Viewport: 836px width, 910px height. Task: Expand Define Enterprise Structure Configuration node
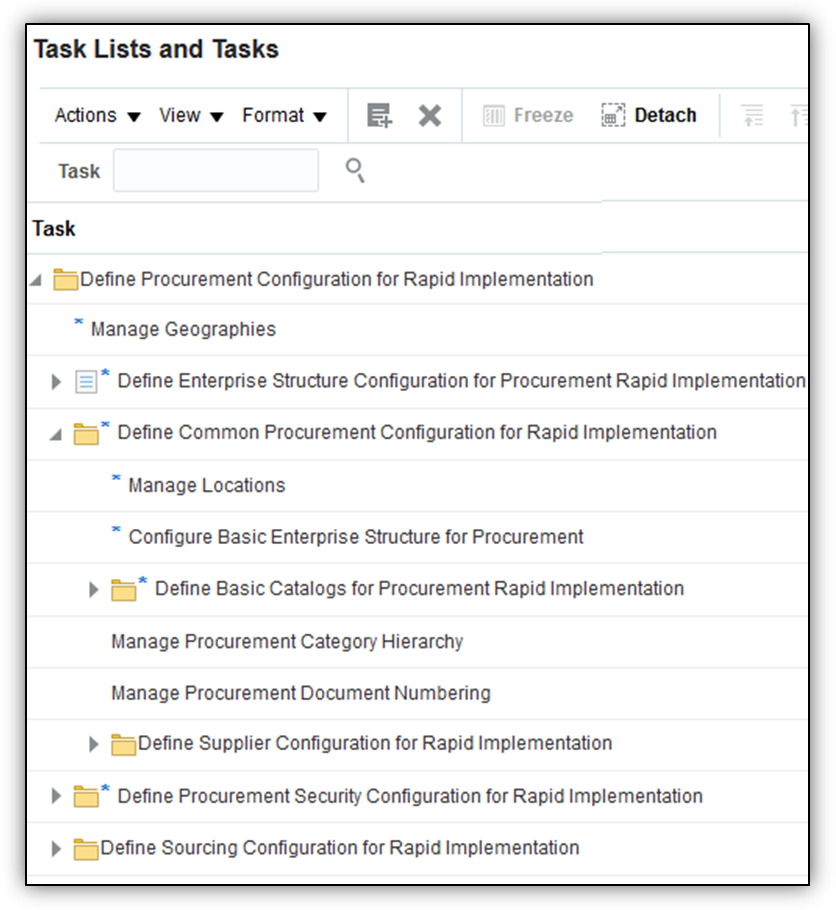pyautogui.click(x=56, y=382)
